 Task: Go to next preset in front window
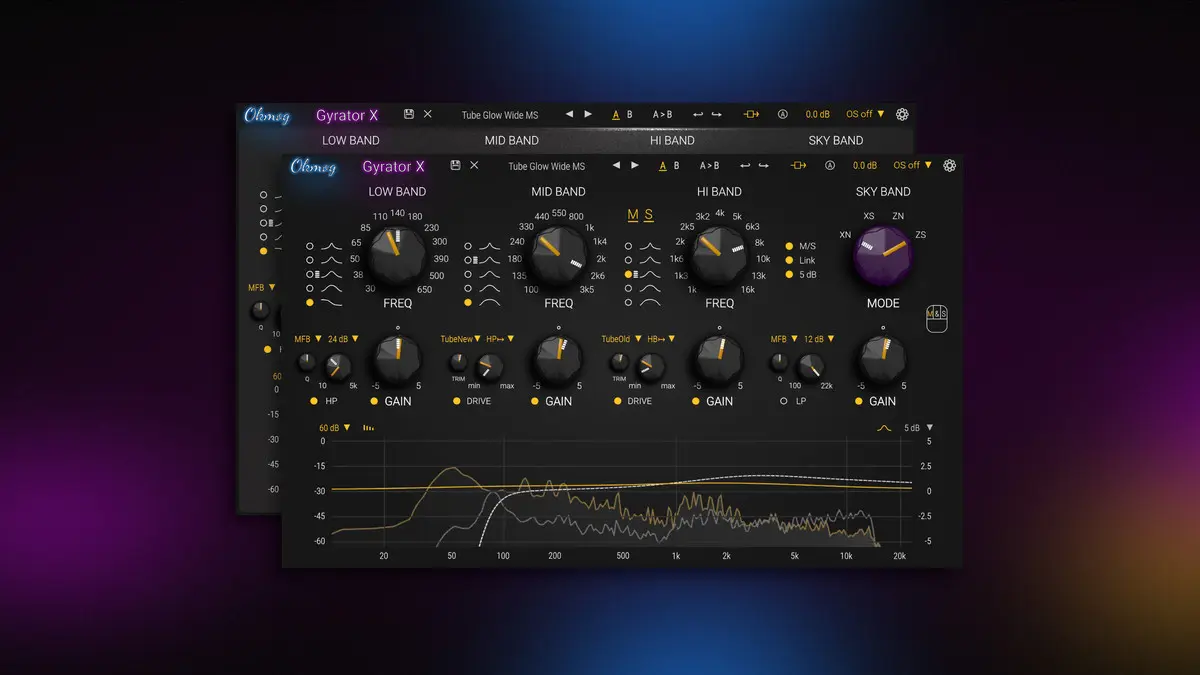coord(635,165)
